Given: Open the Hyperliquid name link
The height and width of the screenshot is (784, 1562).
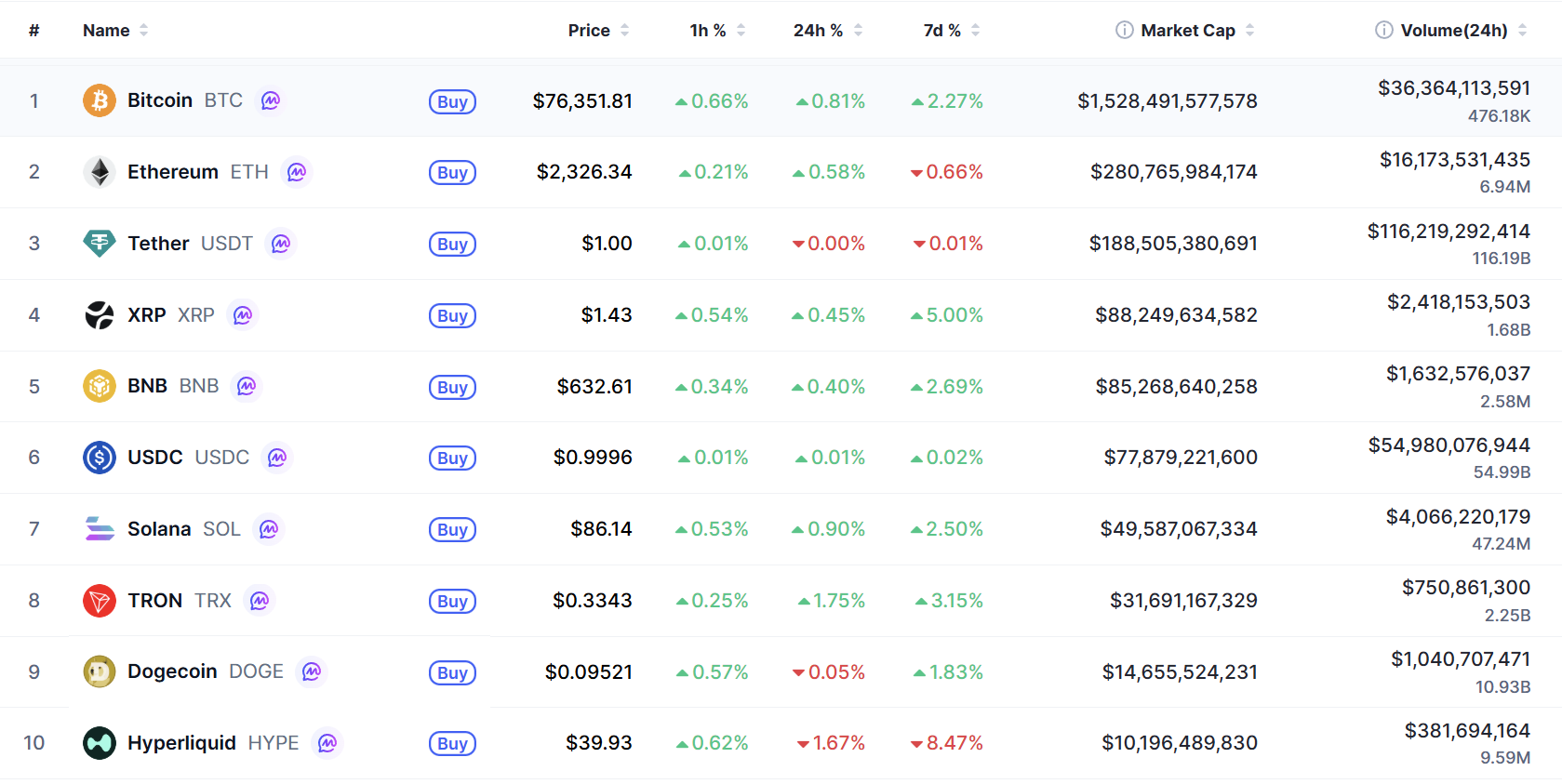Looking at the screenshot, I should coord(181,743).
